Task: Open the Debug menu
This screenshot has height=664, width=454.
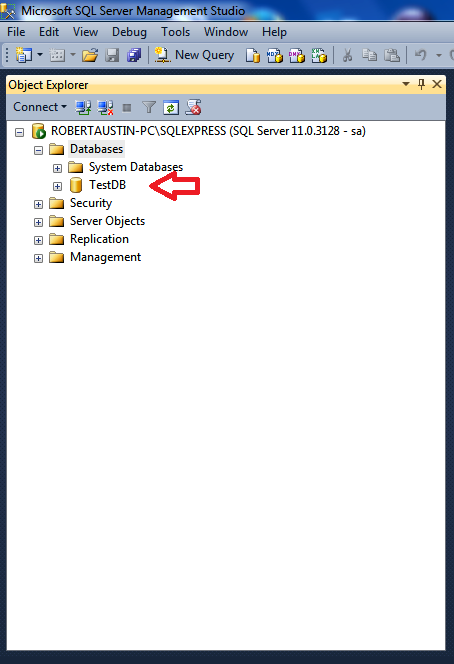Action: click(129, 32)
